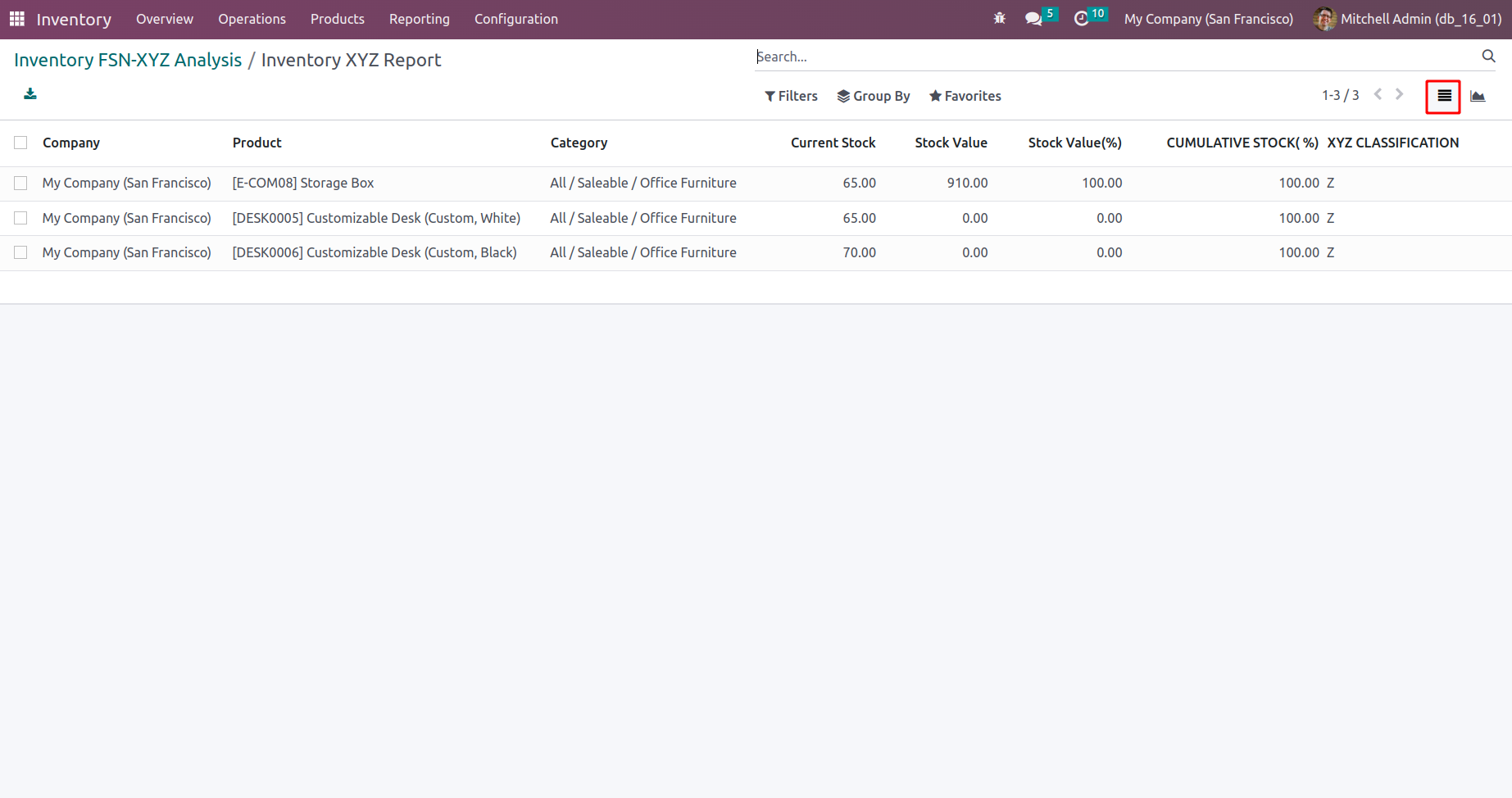Click Desk Black category cell
This screenshot has width=1512, height=798.
click(x=643, y=252)
